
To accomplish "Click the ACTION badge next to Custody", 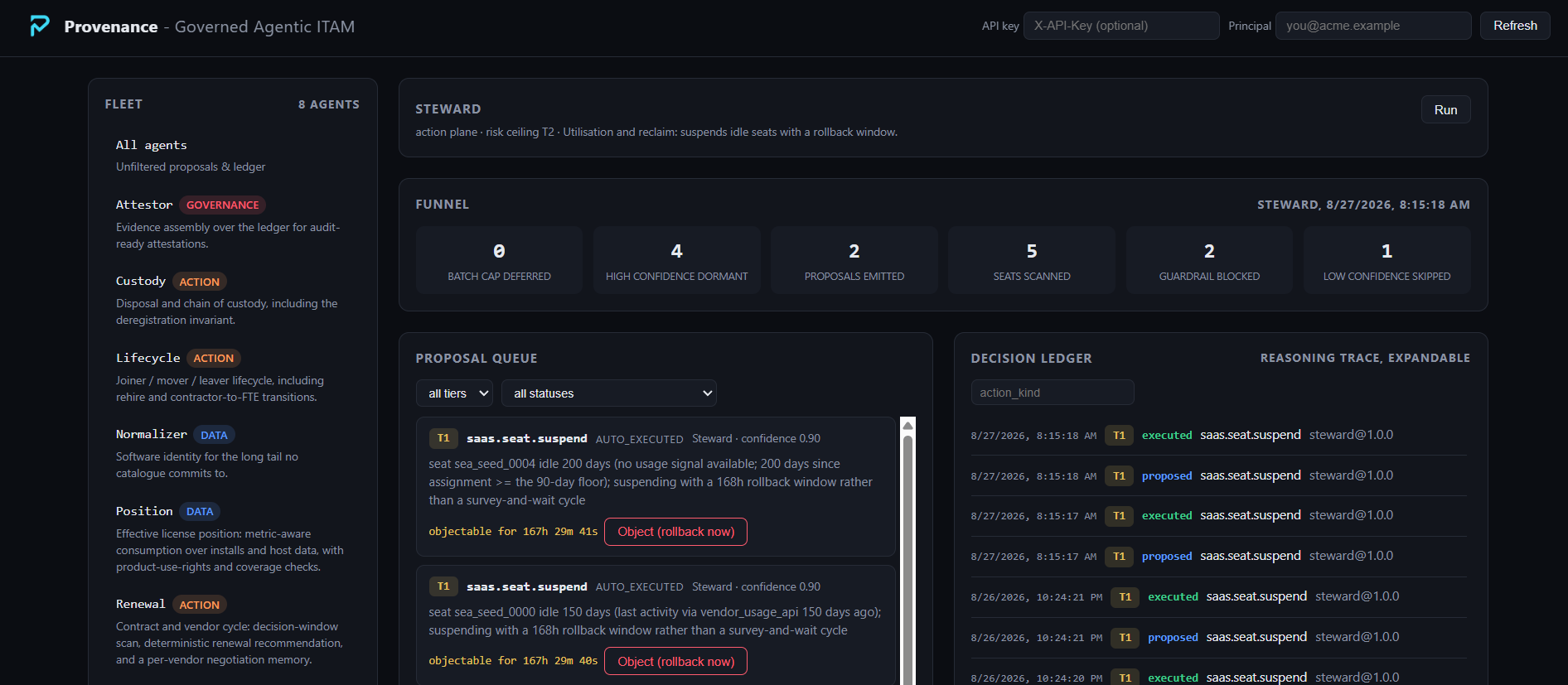I will (x=200, y=282).
